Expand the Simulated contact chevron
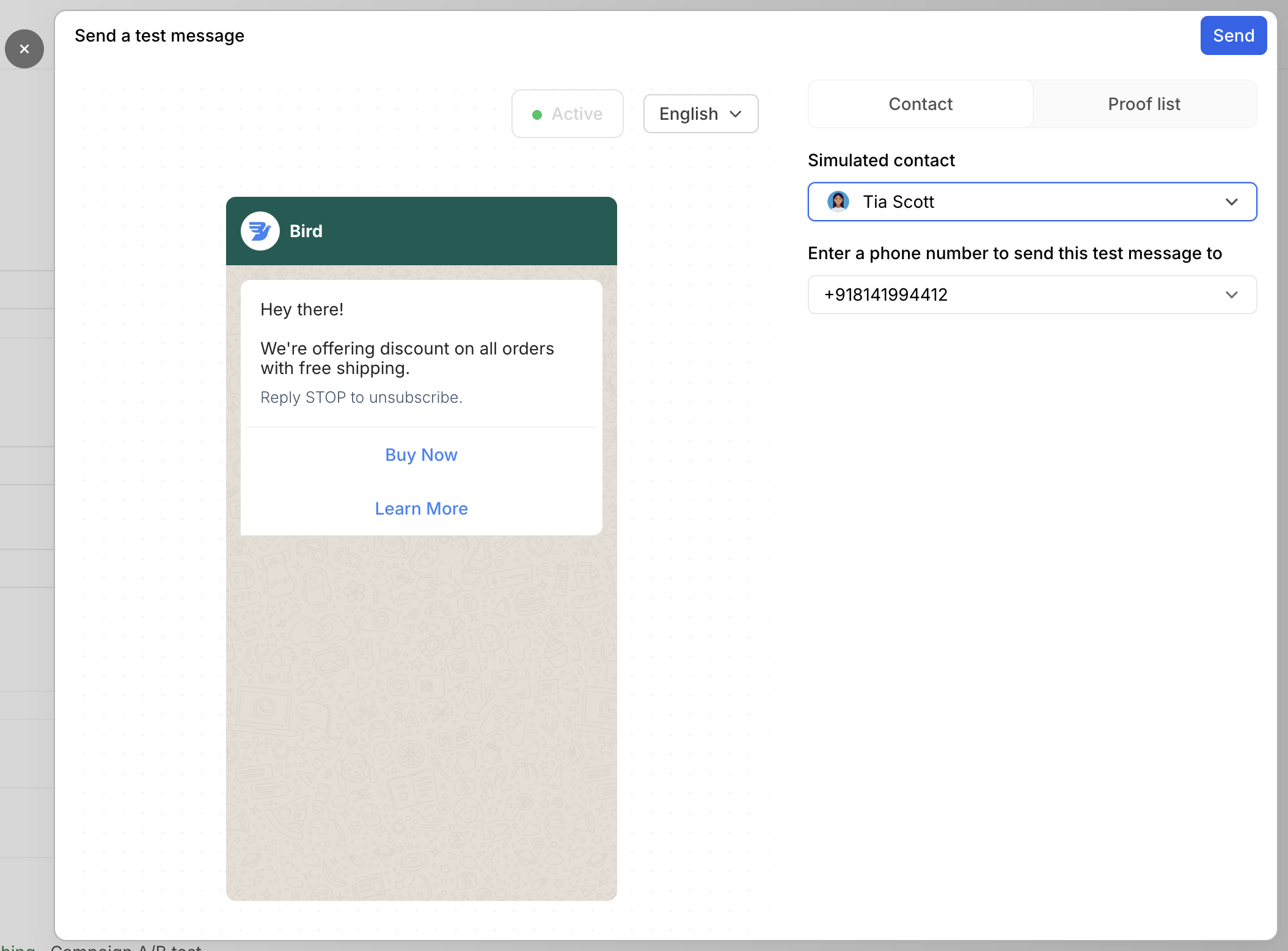This screenshot has height=951, width=1288. [1231, 202]
